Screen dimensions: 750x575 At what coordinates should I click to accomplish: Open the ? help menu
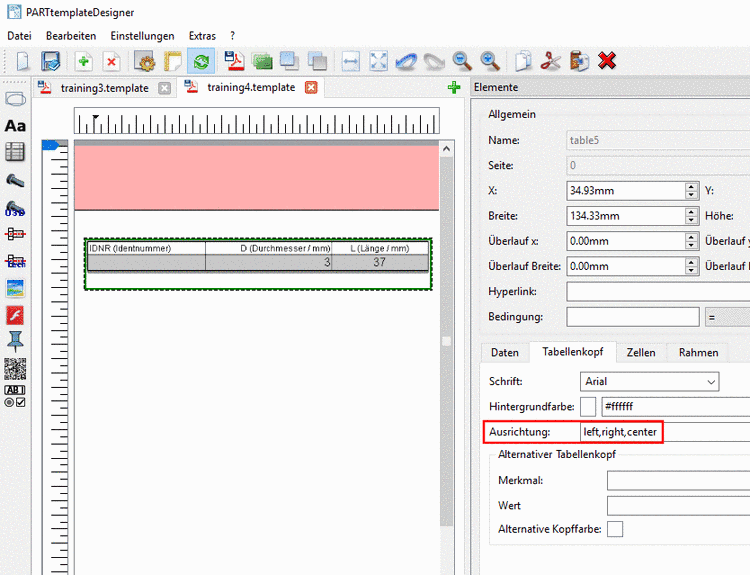click(x=232, y=36)
